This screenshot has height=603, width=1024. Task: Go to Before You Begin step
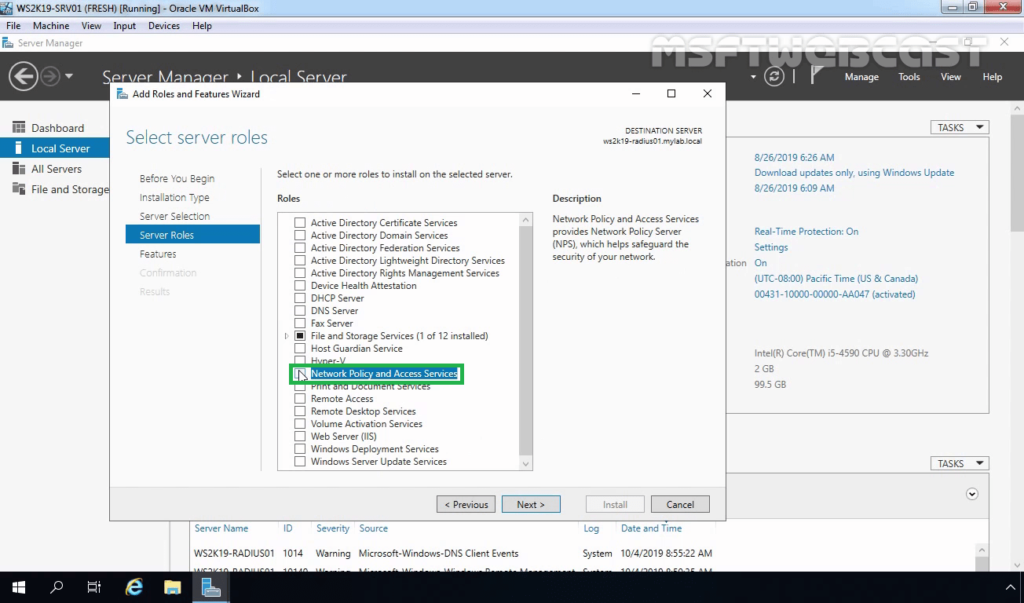[177, 178]
